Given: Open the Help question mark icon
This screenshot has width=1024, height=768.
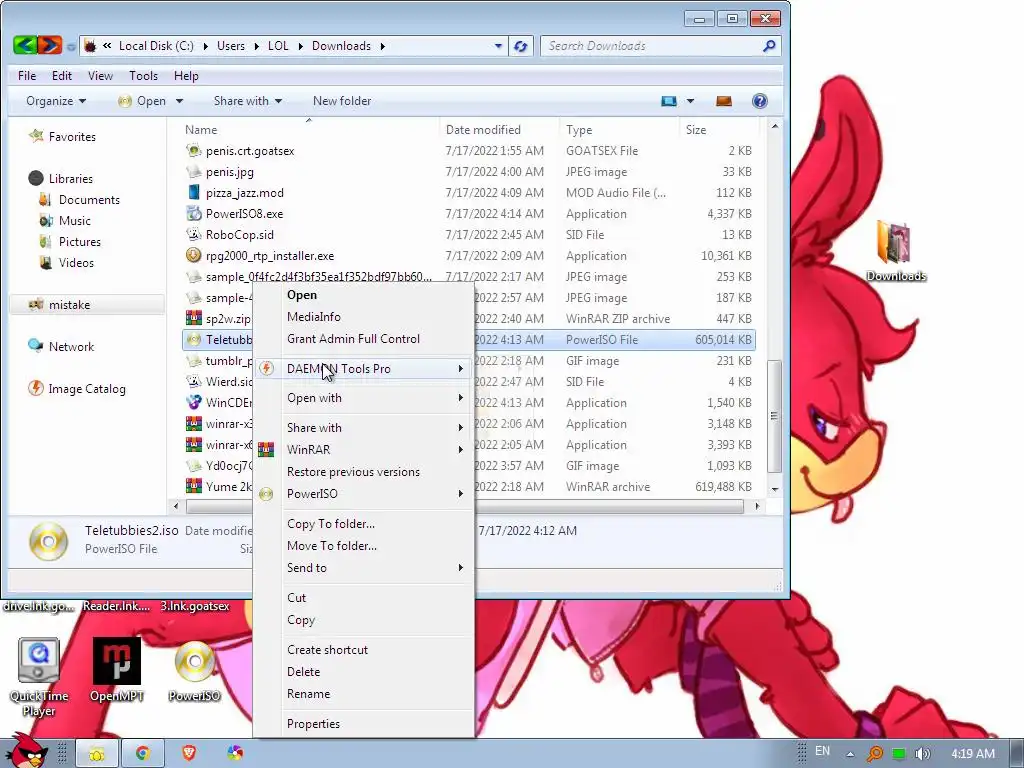Looking at the screenshot, I should coord(759,101).
